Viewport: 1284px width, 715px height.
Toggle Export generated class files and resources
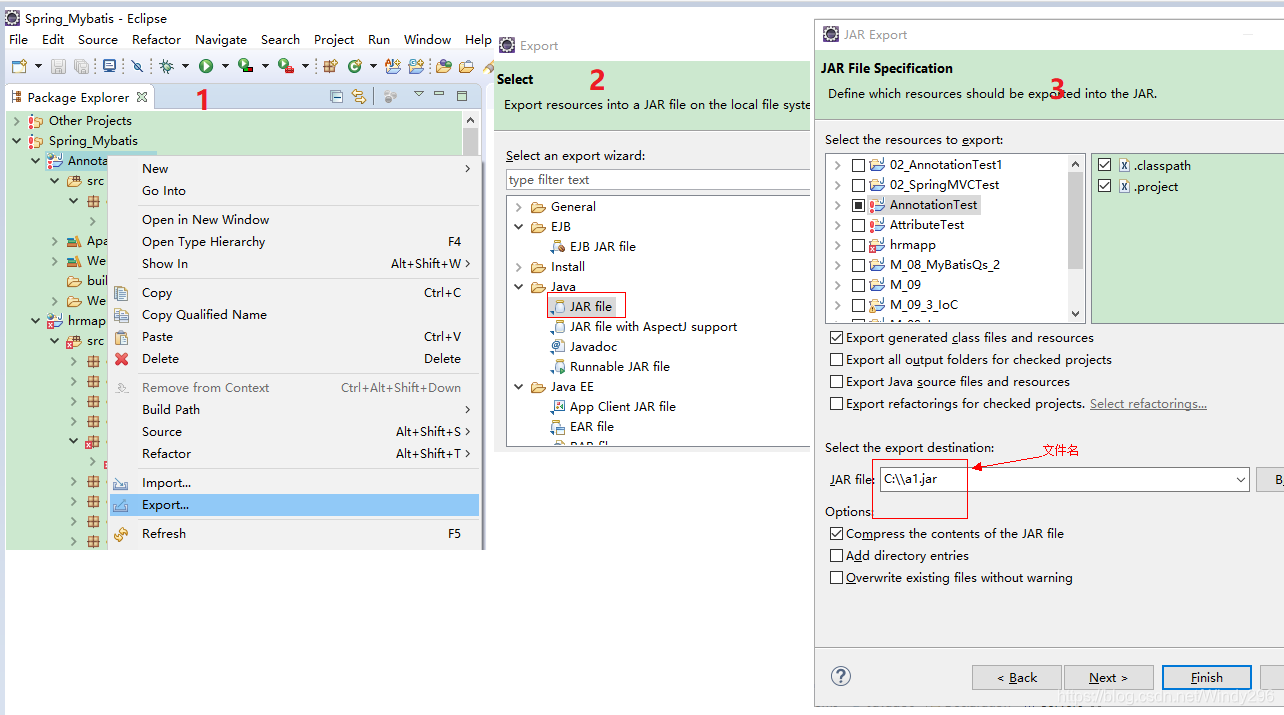[x=836, y=338]
